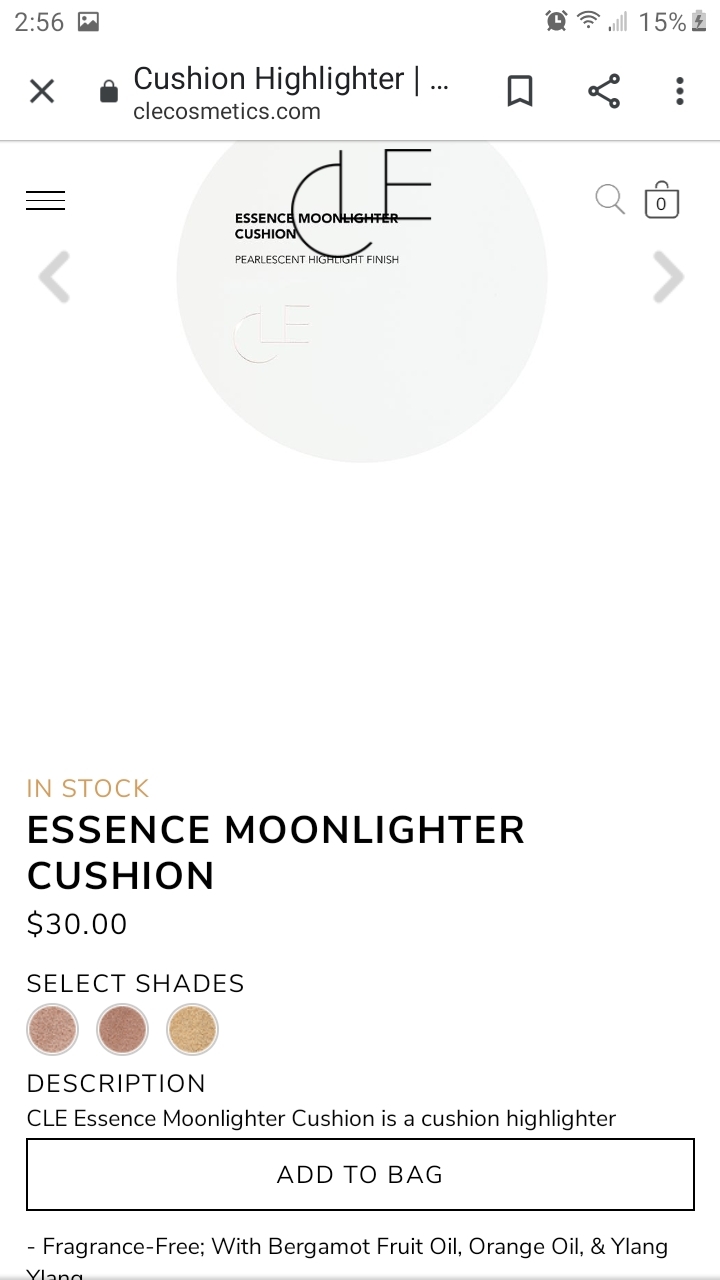The width and height of the screenshot is (720, 1280).
Task: Select the first pink shade swatch
Action: pyautogui.click(x=52, y=1029)
